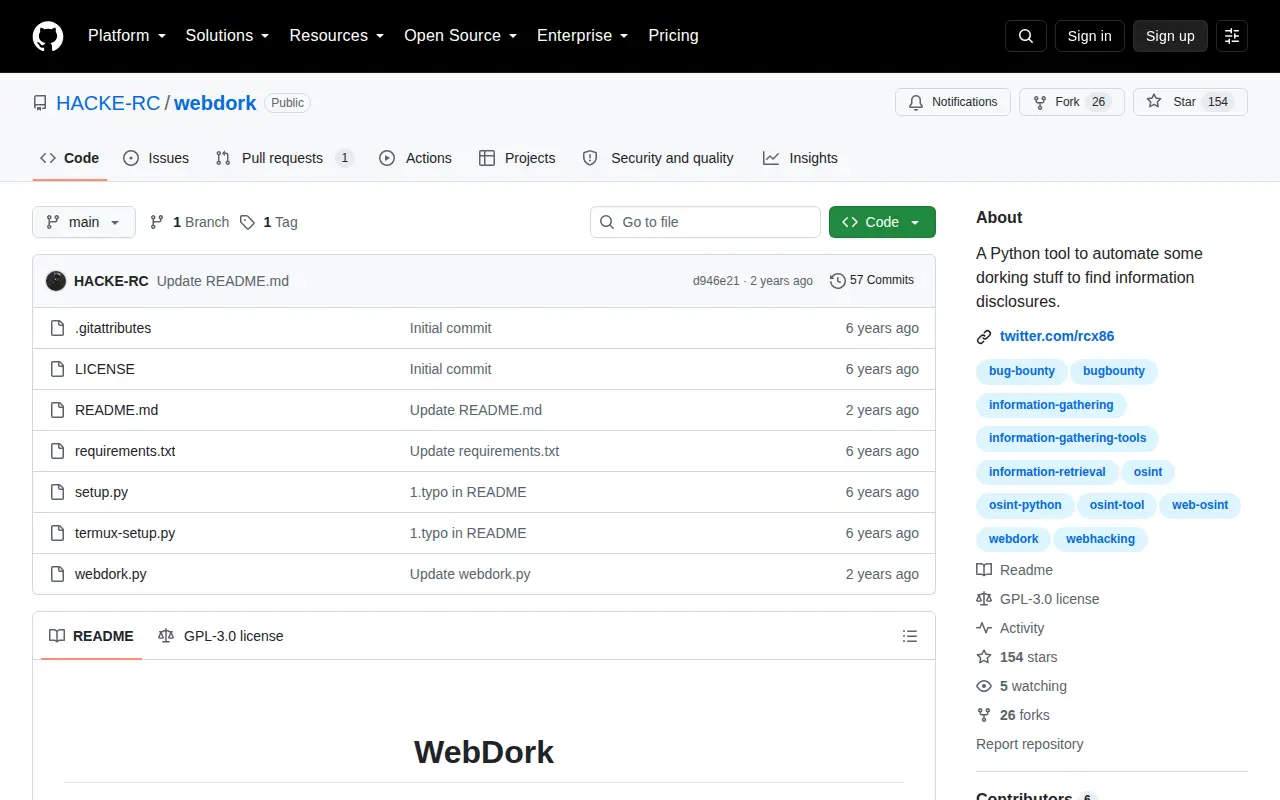Open the Actions tab

[x=415, y=158]
